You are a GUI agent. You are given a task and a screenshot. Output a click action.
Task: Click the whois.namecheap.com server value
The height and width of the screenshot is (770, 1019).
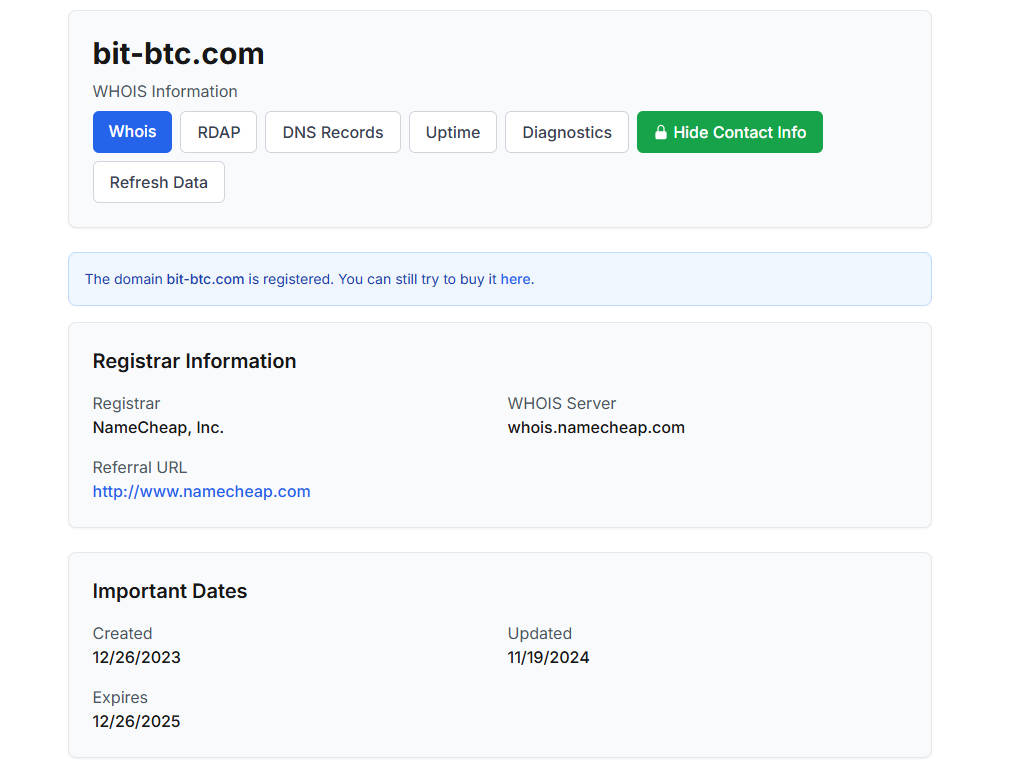pos(596,427)
